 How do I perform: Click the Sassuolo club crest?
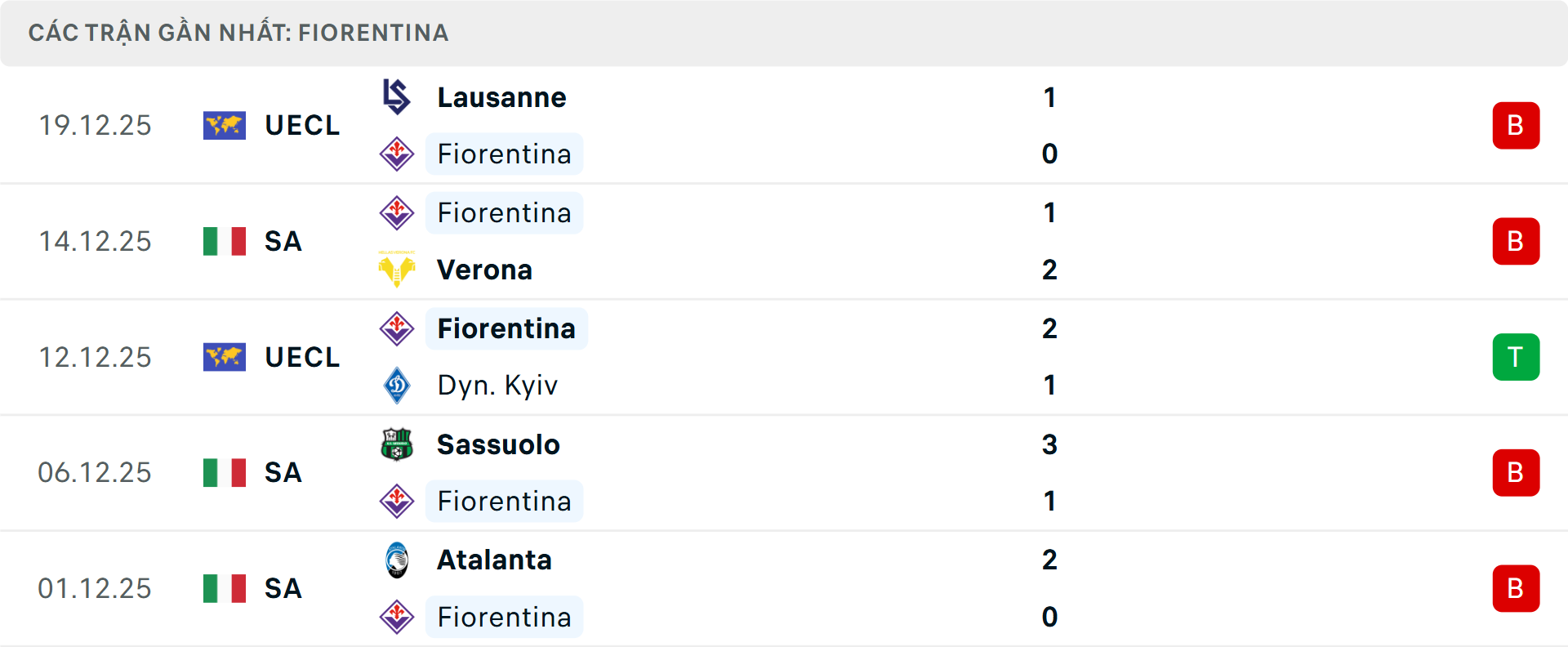pos(398,444)
